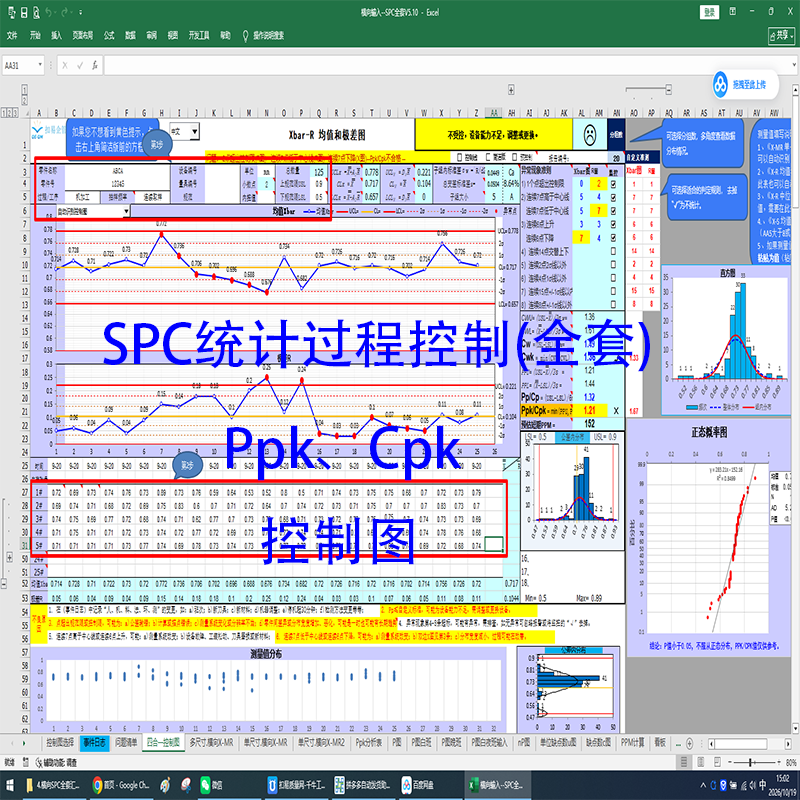Screen dimensions: 800x800
Task: Open the 插入 Insert ribbon tab
Action: tap(56, 35)
